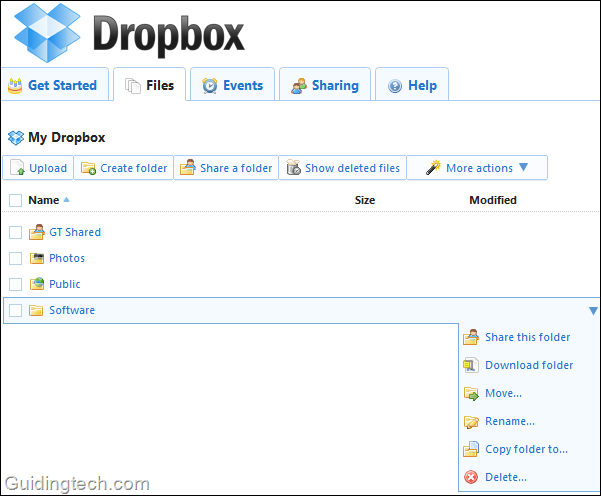The image size is (601, 496).
Task: Open the More actions dropdown arrow
Action: (523, 167)
